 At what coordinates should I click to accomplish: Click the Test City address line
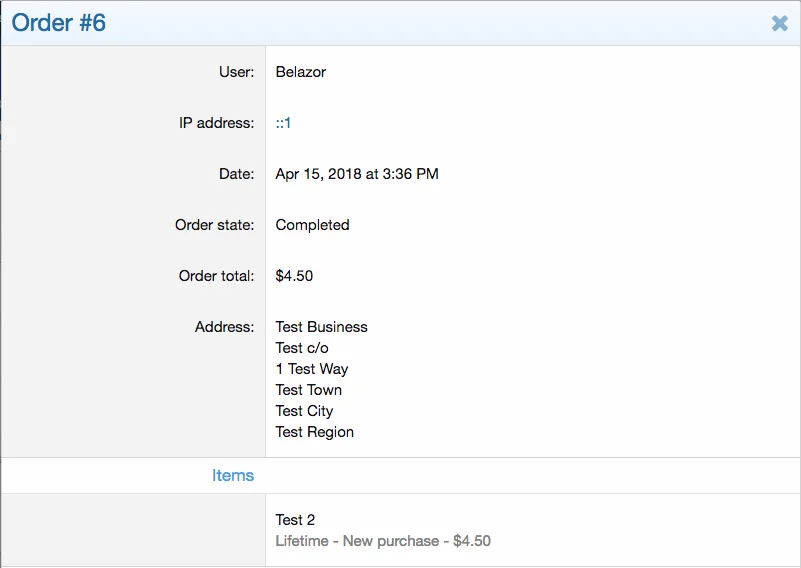tap(304, 411)
